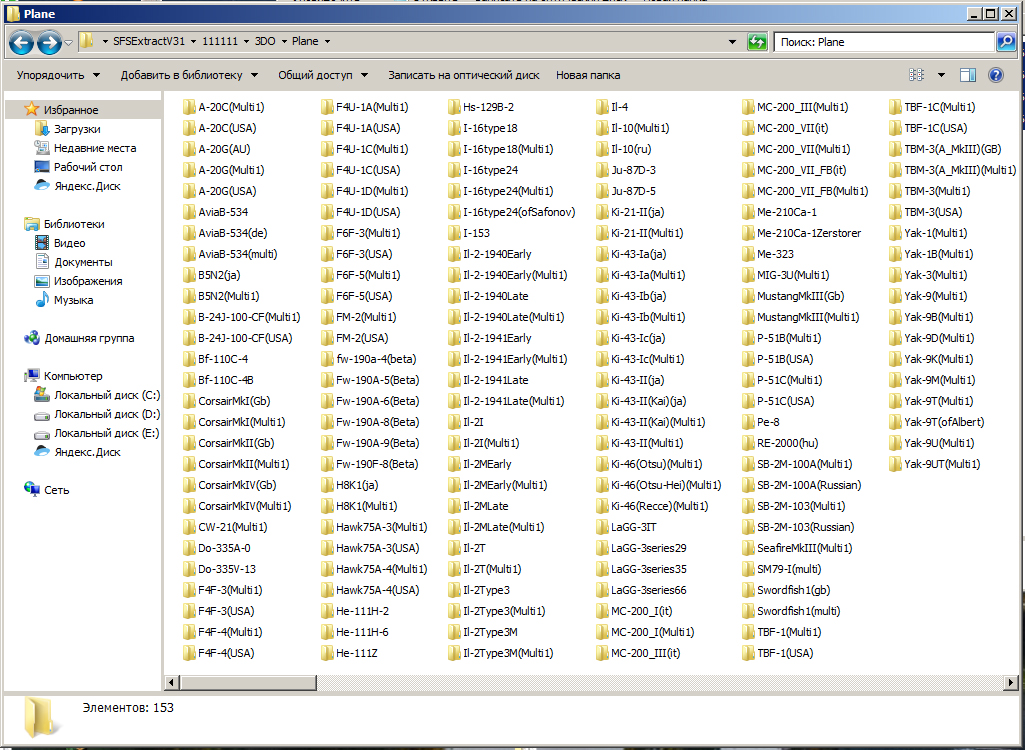Expand SFSExtractV31 breadcrumb arrow
The width and height of the screenshot is (1025, 750).
[x=193, y=41]
